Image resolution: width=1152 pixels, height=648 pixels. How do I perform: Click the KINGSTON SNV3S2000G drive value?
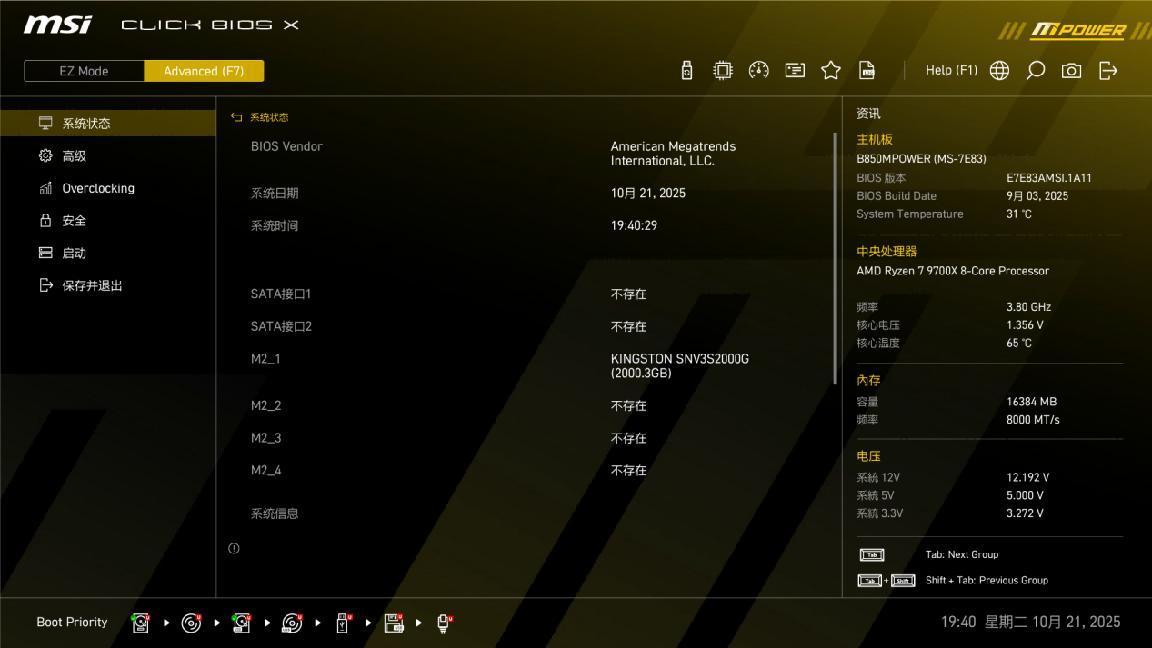pyautogui.click(x=680, y=366)
